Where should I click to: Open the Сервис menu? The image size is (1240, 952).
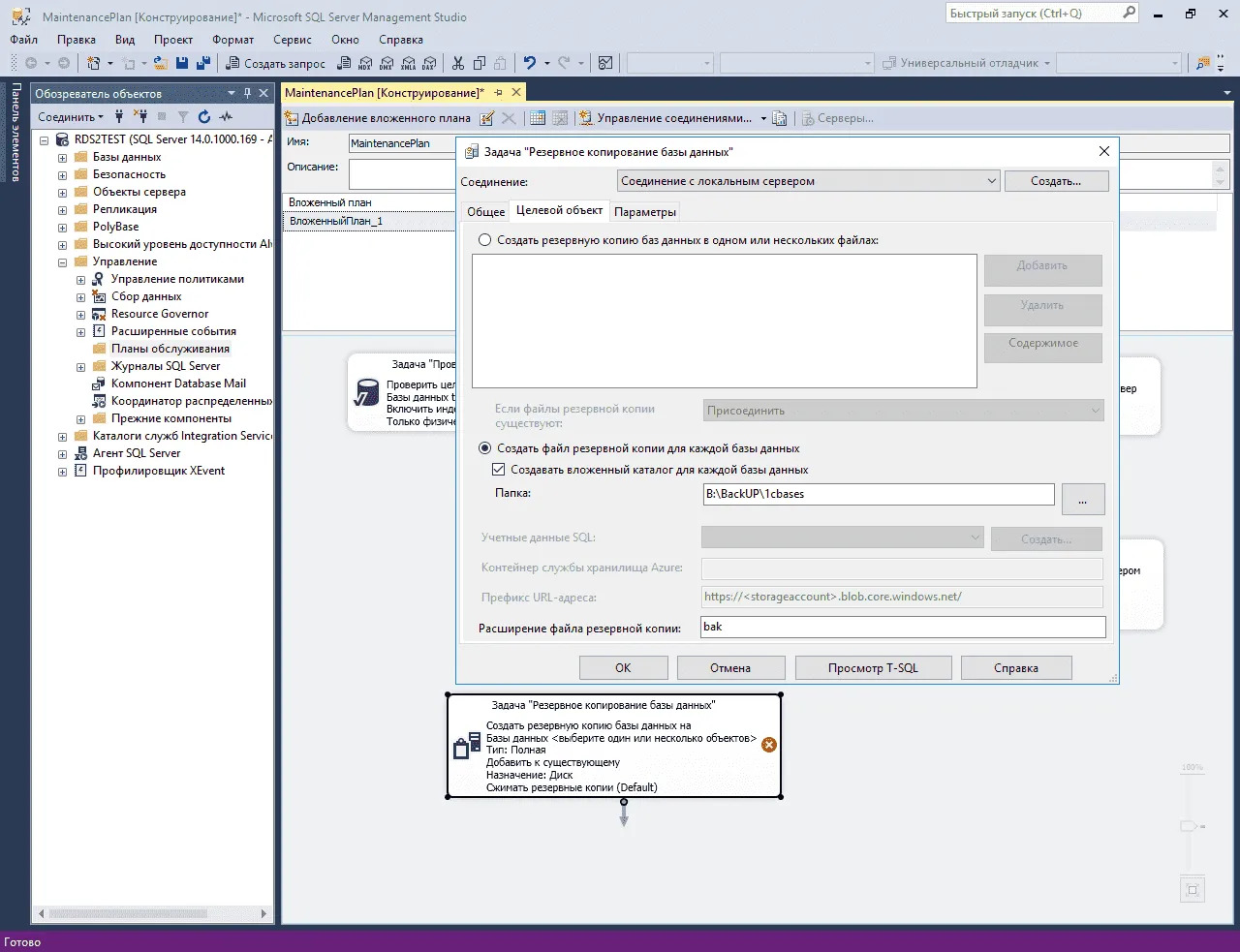pos(292,40)
